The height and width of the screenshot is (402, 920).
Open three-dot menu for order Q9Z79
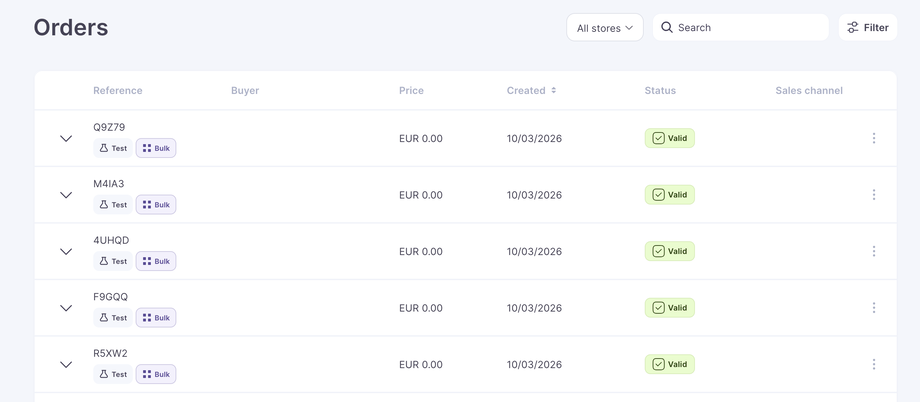click(x=873, y=138)
